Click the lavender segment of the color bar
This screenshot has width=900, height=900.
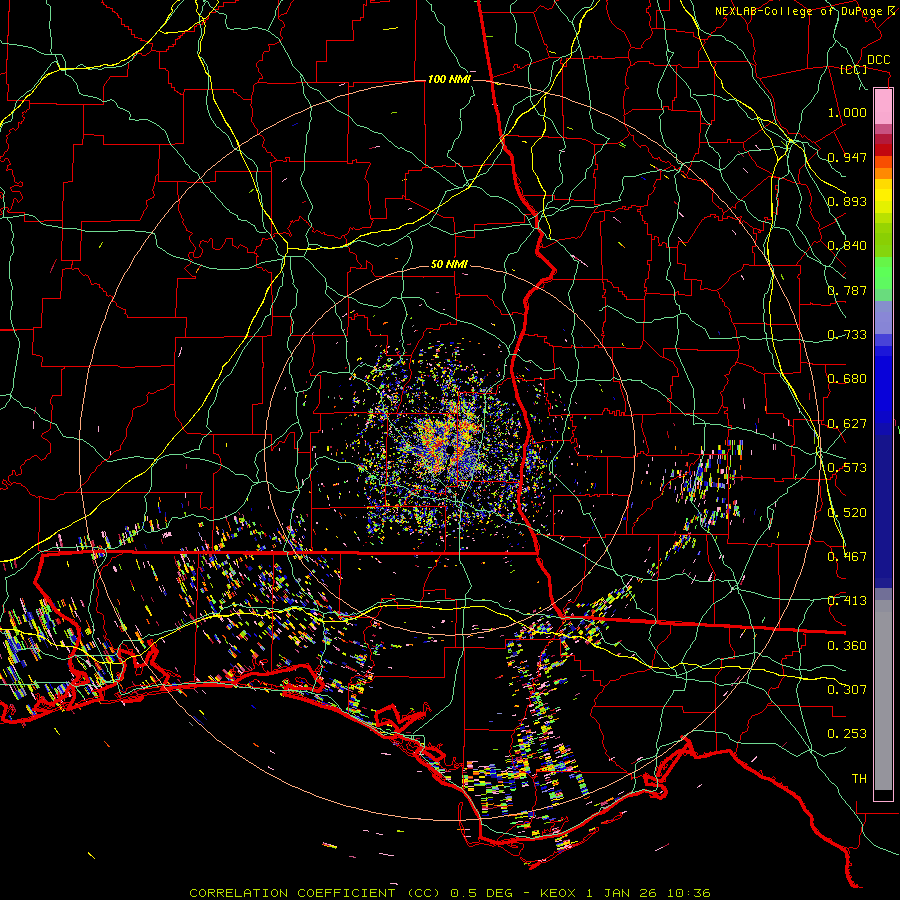(883, 317)
